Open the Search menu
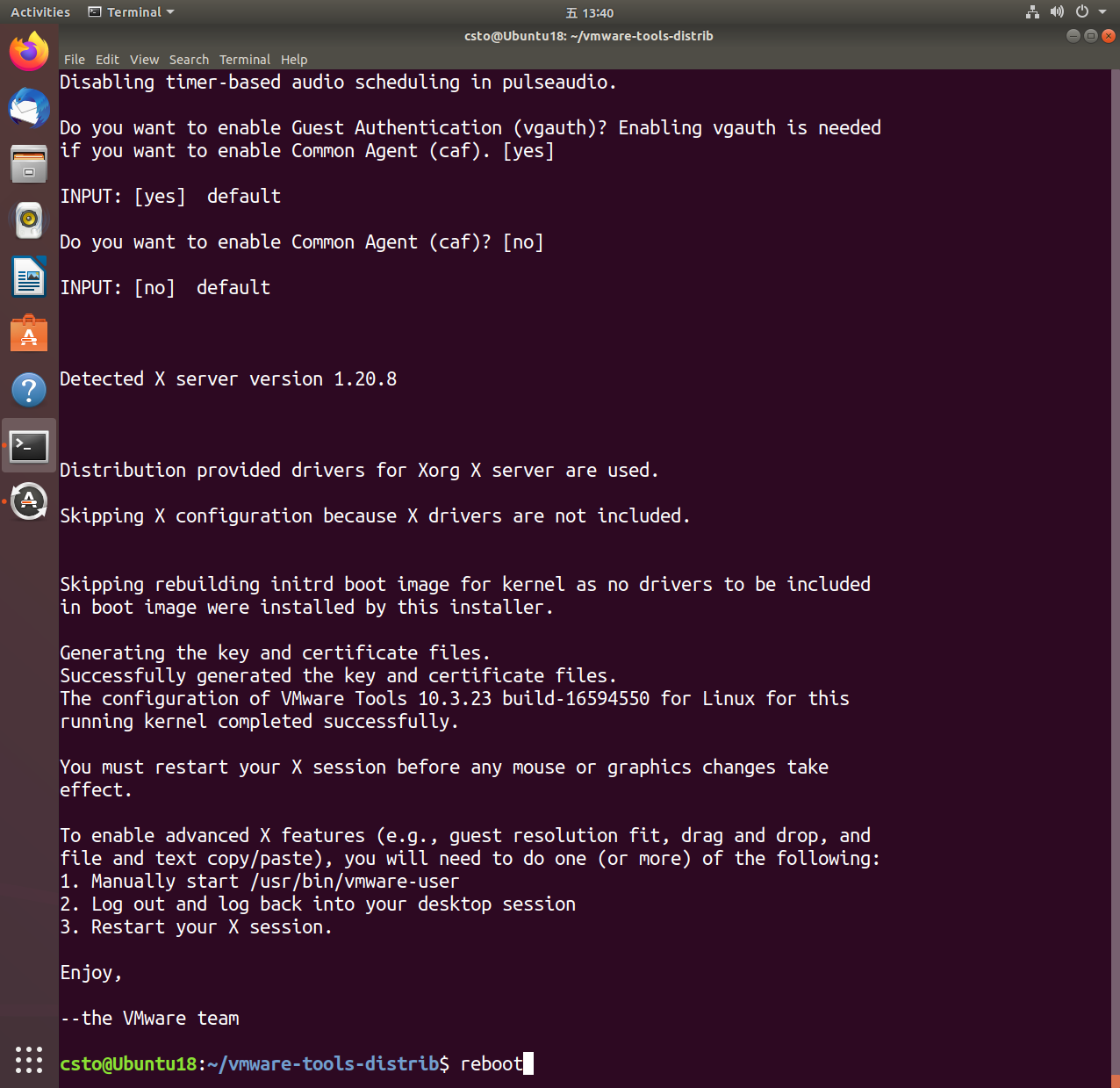 click(189, 60)
